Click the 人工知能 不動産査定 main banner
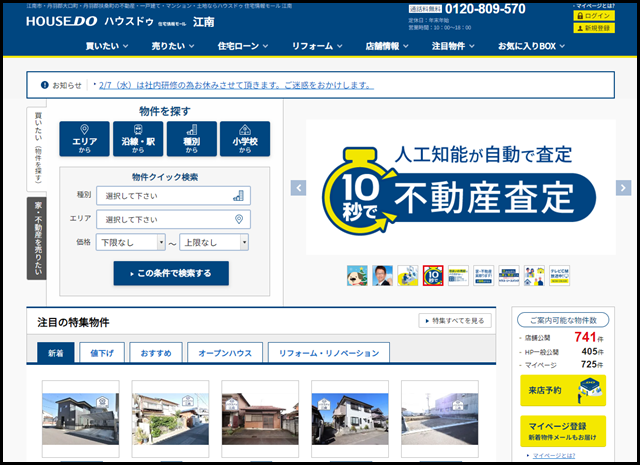Viewport: 640px width, 465px height. pyautogui.click(x=461, y=187)
